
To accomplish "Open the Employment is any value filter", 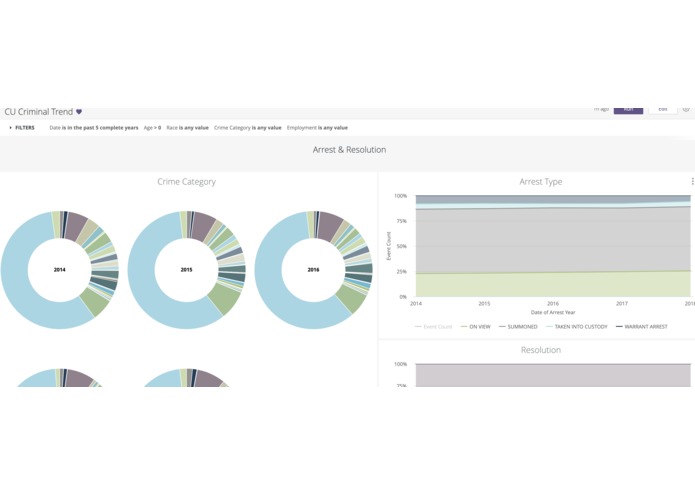I will (317, 128).
